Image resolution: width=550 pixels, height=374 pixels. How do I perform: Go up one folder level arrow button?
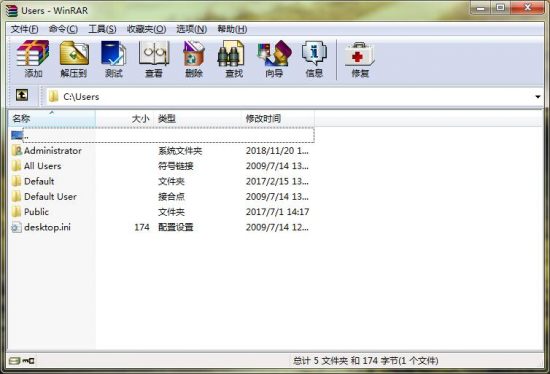22,95
